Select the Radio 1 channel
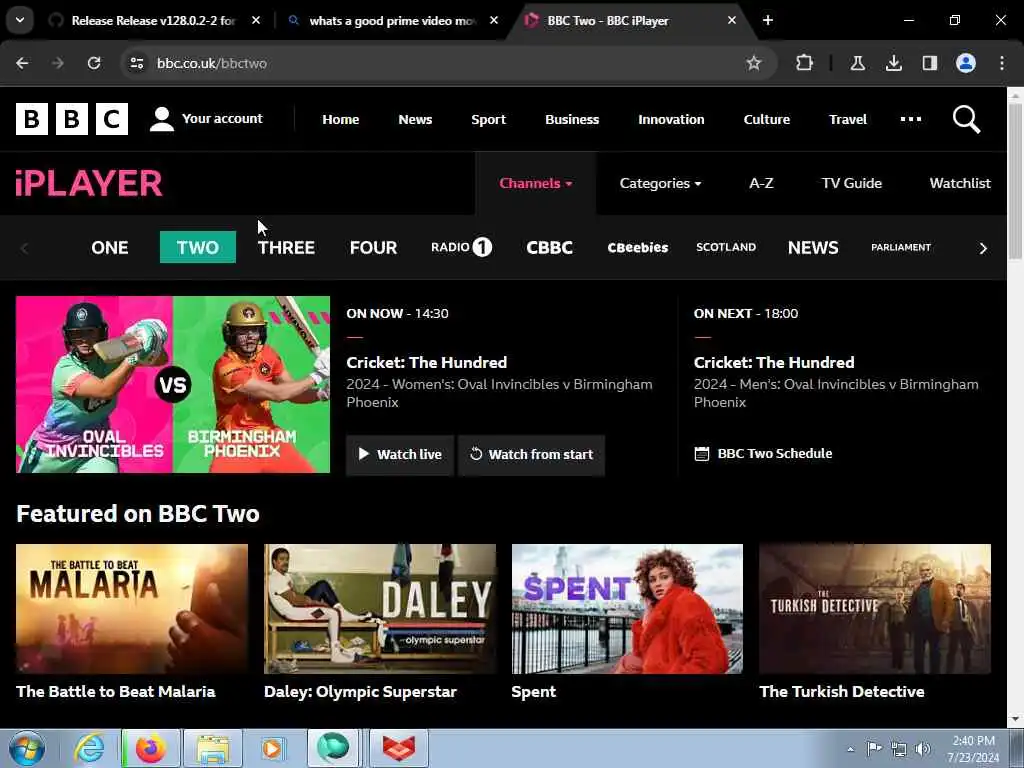 (x=461, y=248)
